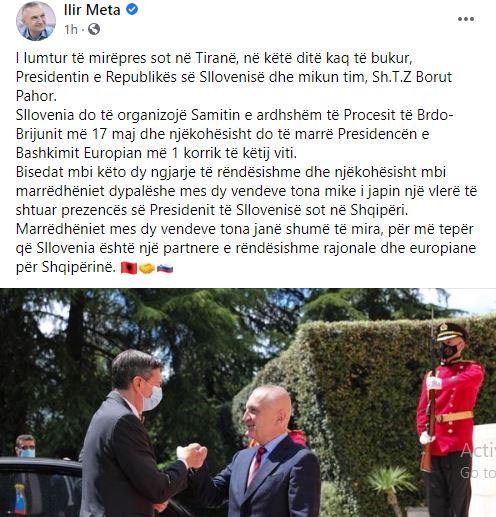Screen dimensions: 496x517
Task: Click the blue verified badge
Action: [x=132, y=10]
